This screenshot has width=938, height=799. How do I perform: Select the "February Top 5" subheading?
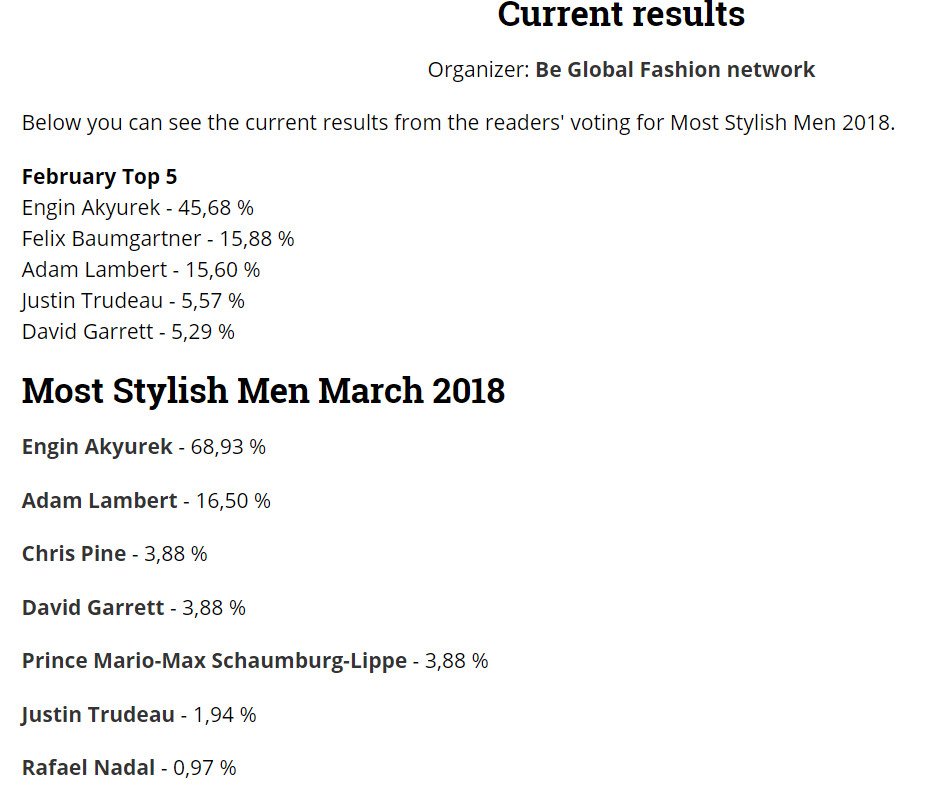pyautogui.click(x=99, y=177)
